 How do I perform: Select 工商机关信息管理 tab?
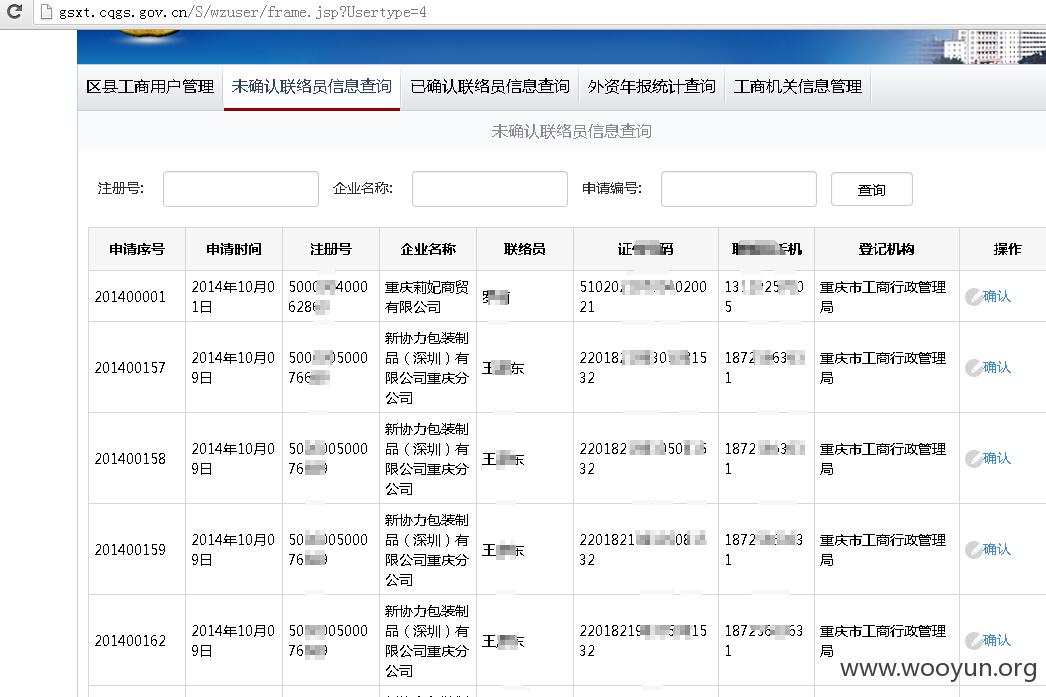point(798,87)
